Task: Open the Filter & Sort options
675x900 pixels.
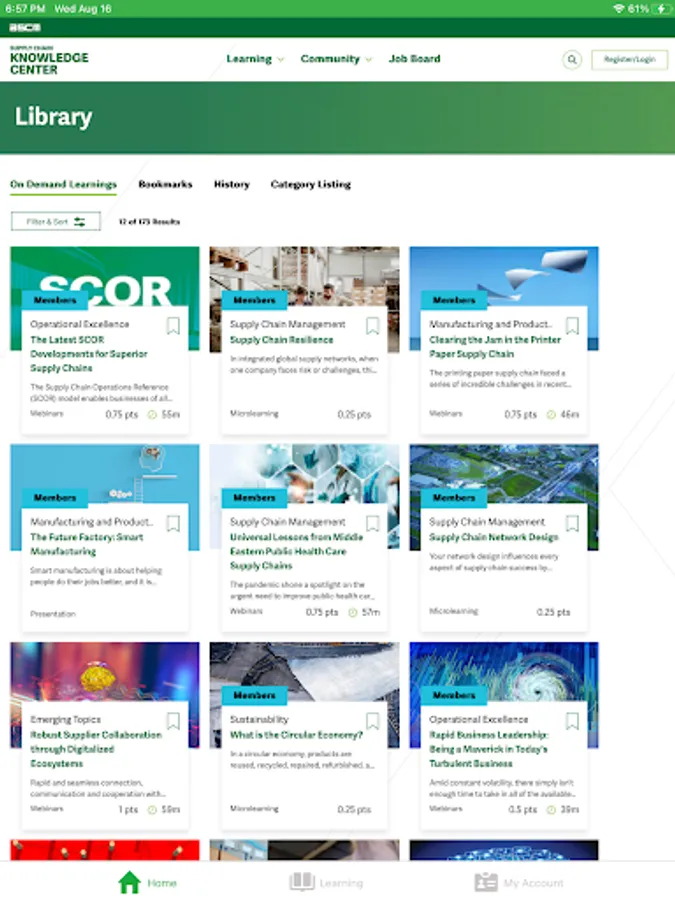Action: pos(56,222)
